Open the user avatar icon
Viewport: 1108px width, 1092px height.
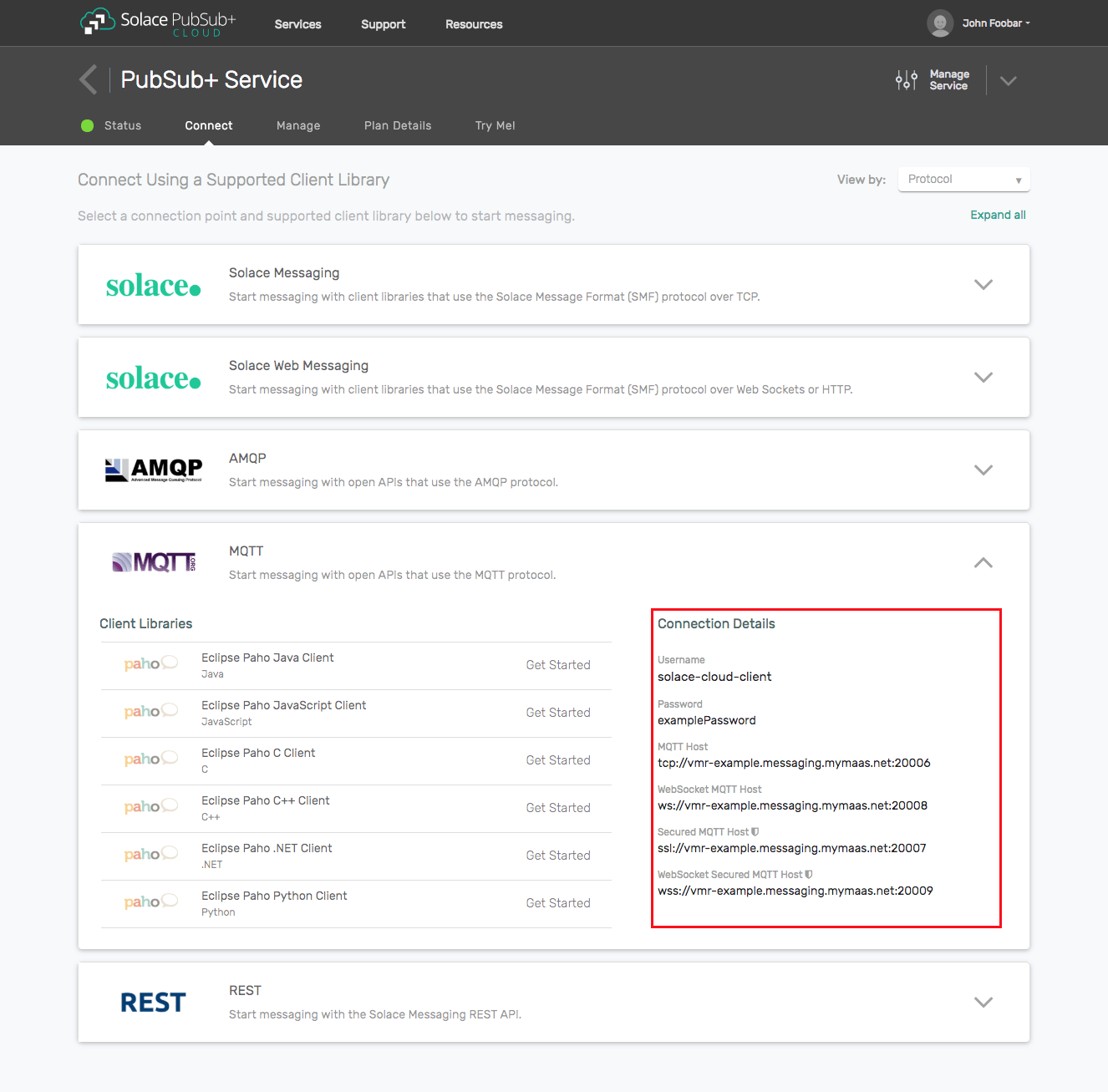pyautogui.click(x=939, y=23)
